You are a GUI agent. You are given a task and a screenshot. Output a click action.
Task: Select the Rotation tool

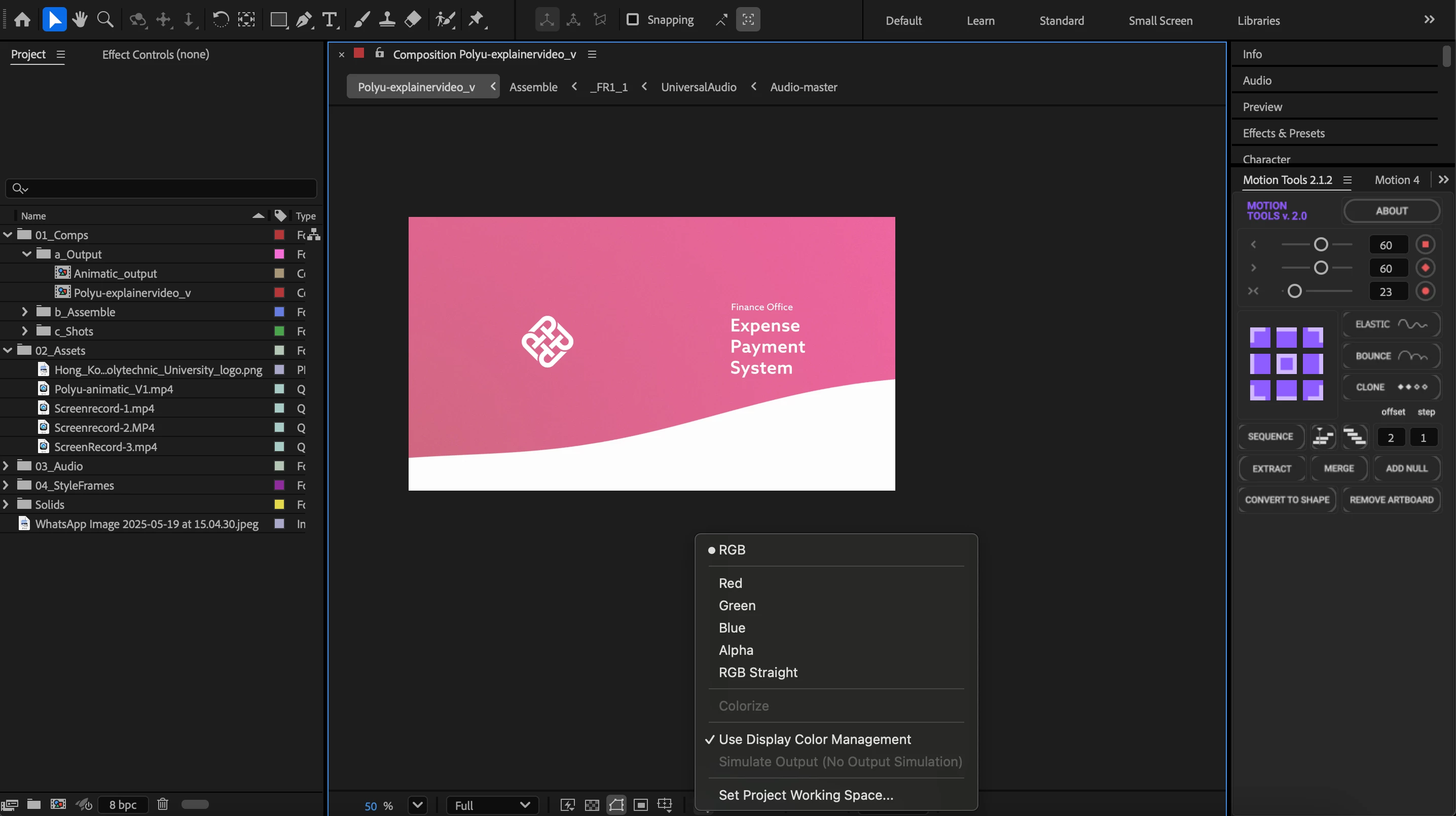[x=221, y=20]
